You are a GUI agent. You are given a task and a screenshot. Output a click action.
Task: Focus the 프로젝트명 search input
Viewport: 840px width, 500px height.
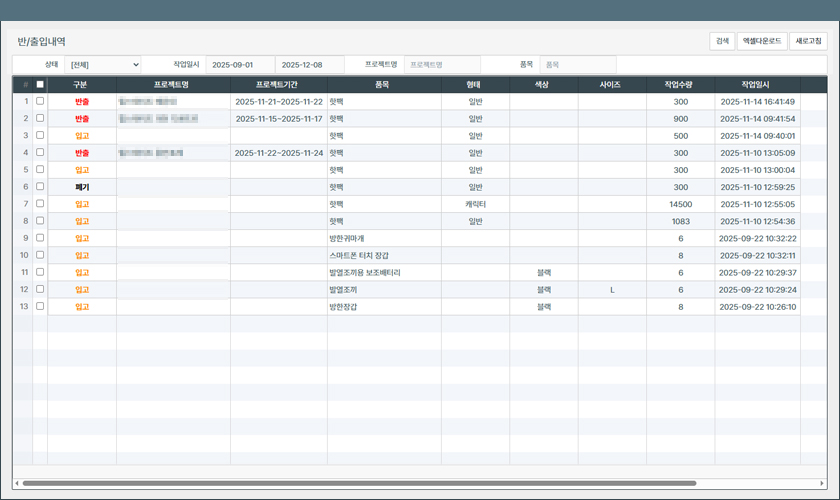442,65
